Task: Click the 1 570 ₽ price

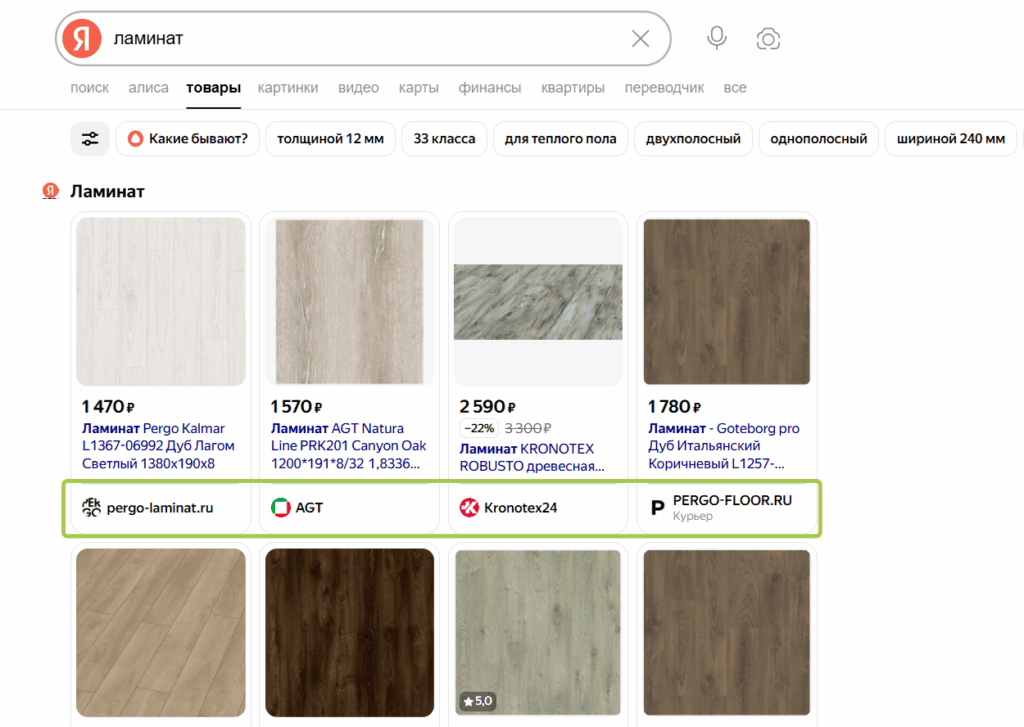Action: click(296, 406)
